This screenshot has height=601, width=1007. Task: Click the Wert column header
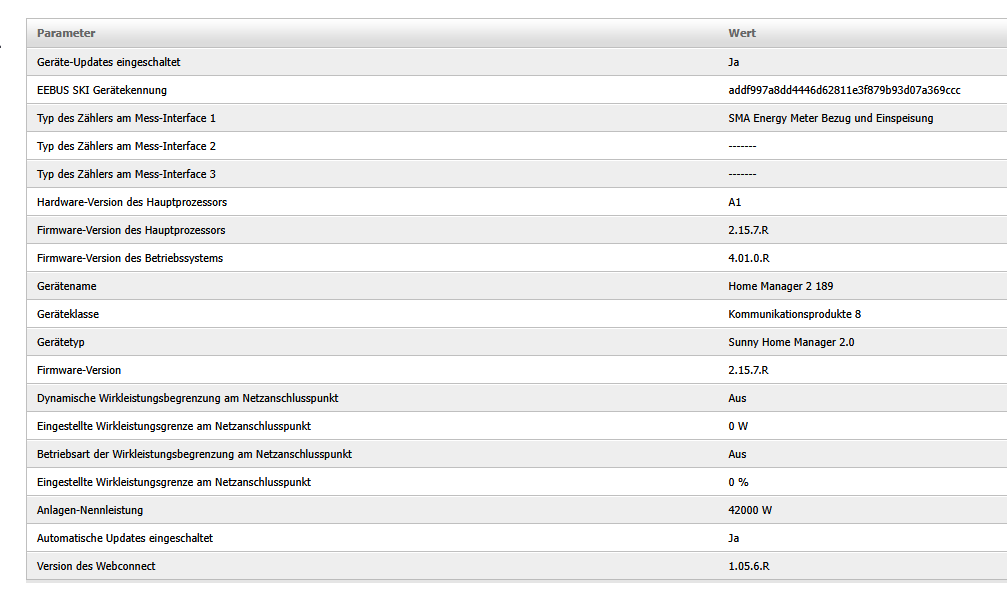click(x=741, y=33)
